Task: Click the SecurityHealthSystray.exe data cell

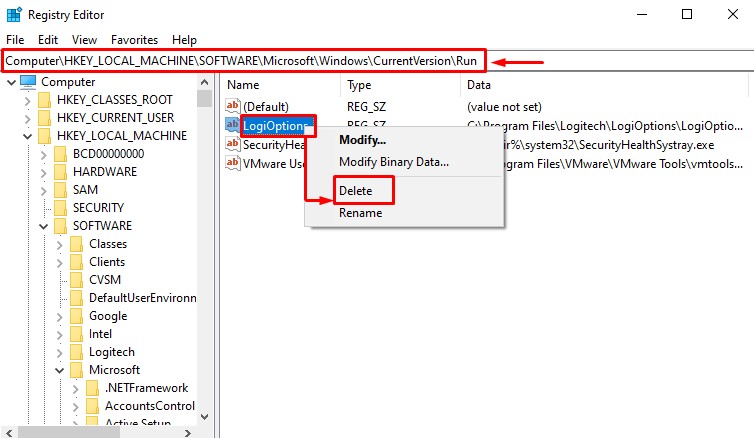Action: 608,145
